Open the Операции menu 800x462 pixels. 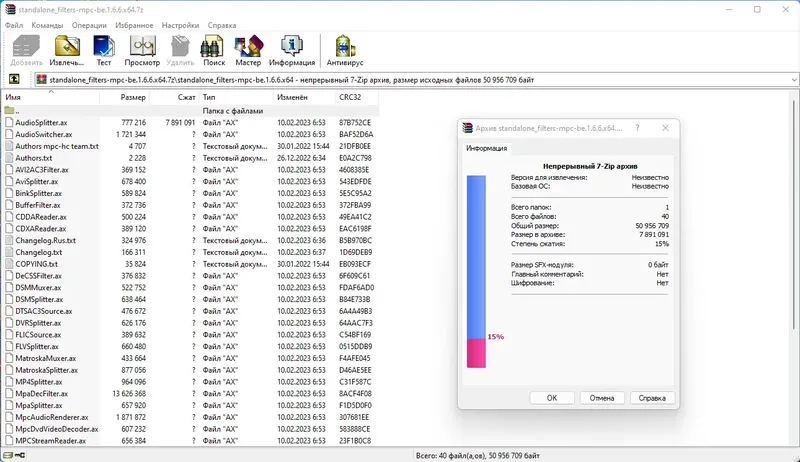click(89, 25)
